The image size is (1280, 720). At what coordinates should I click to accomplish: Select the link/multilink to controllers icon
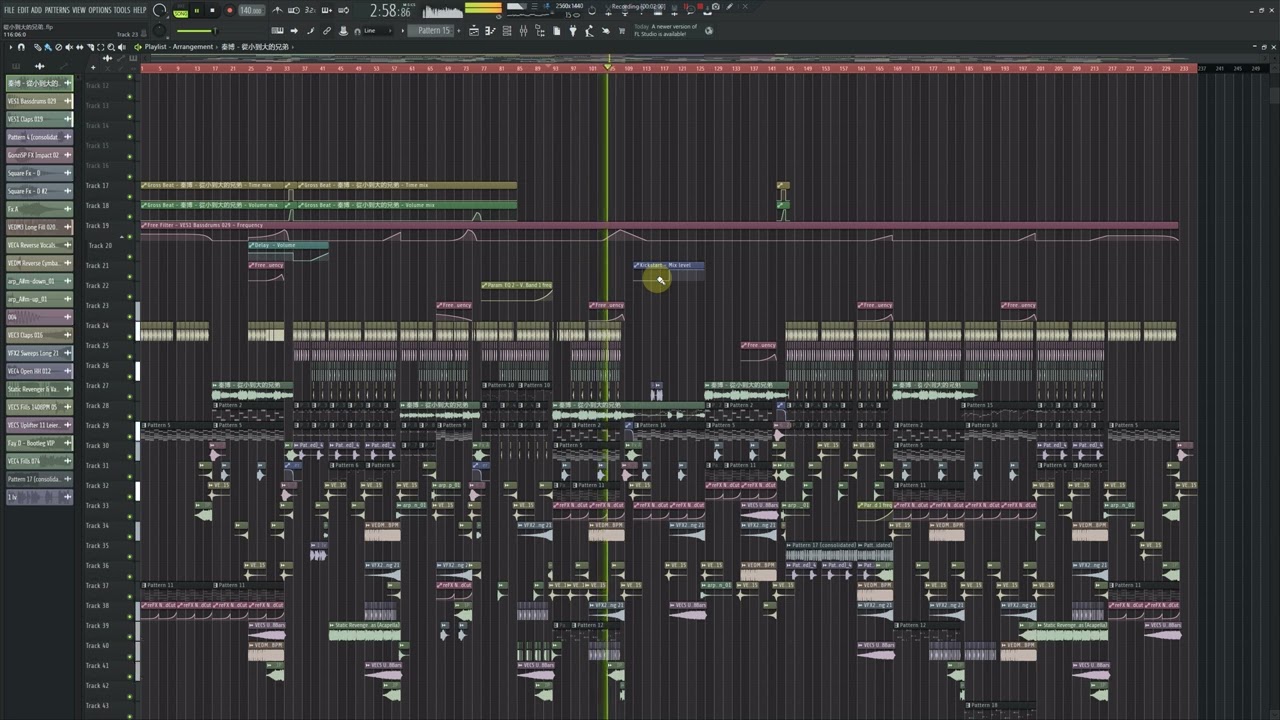[327, 30]
